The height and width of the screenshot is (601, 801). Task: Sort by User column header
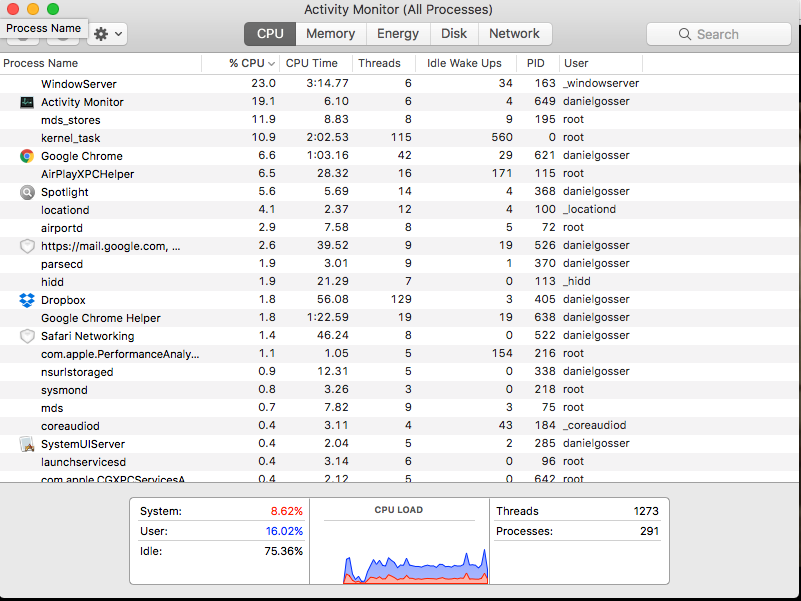(601, 63)
